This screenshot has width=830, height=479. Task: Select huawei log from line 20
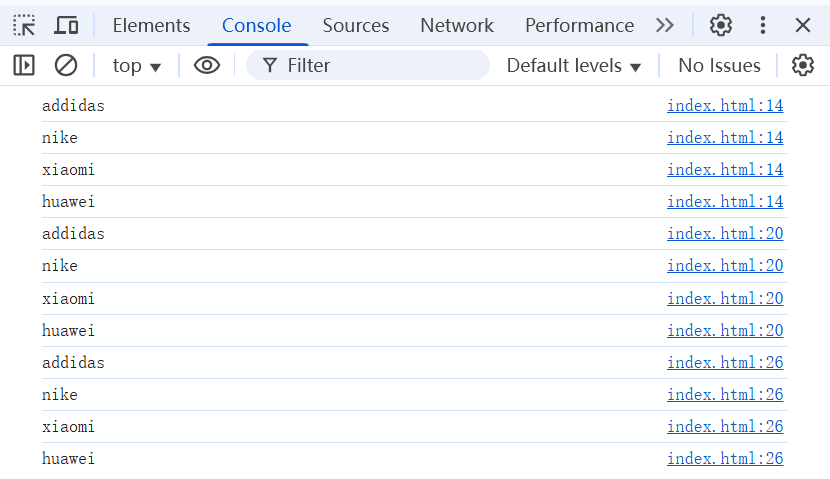pos(68,331)
